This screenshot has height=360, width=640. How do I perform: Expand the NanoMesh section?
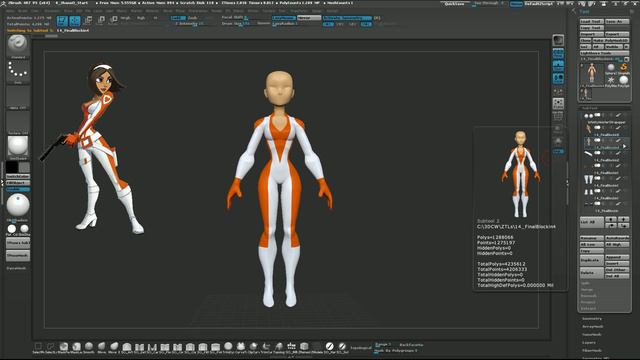tap(592, 334)
